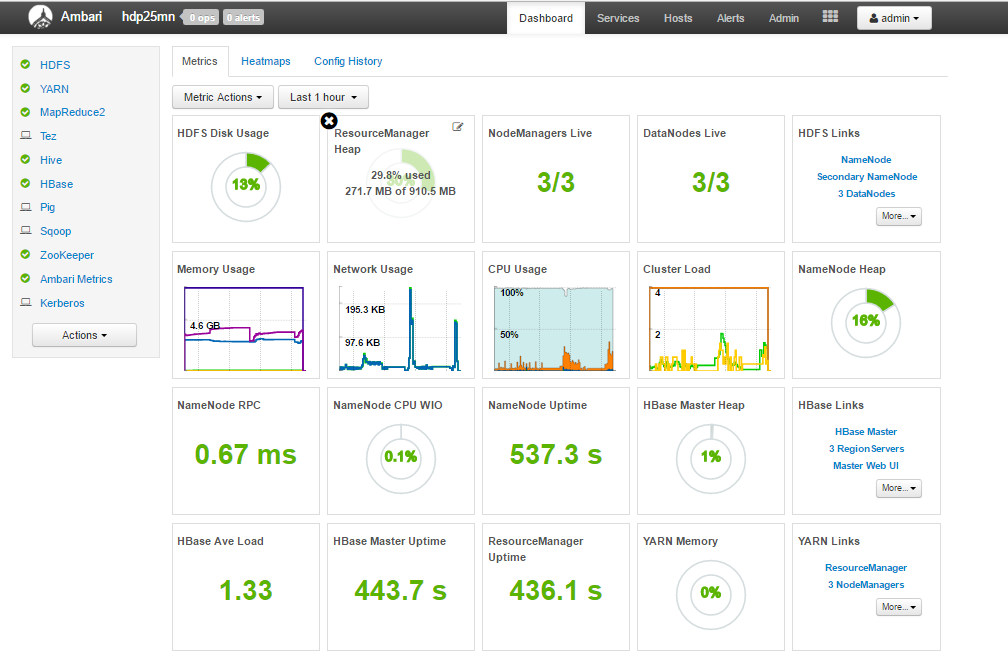Click the MapReduce2 status check icon

pyautogui.click(x=25, y=112)
